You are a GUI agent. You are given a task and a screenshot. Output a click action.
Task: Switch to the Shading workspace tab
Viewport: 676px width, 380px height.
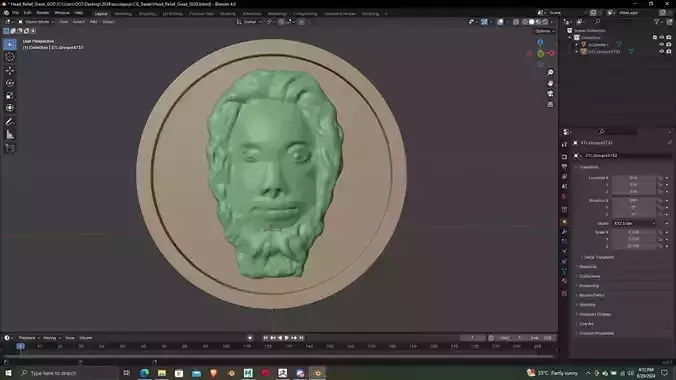tap(228, 14)
